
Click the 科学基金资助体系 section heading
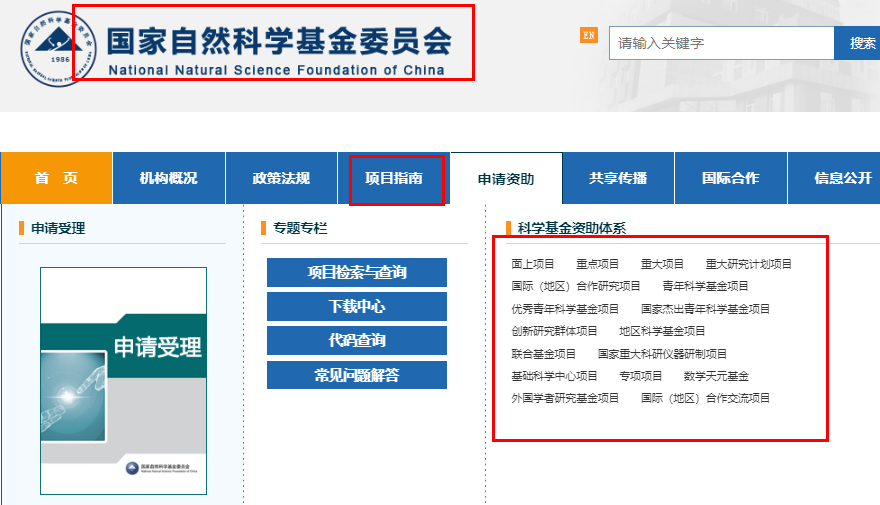pos(572,228)
